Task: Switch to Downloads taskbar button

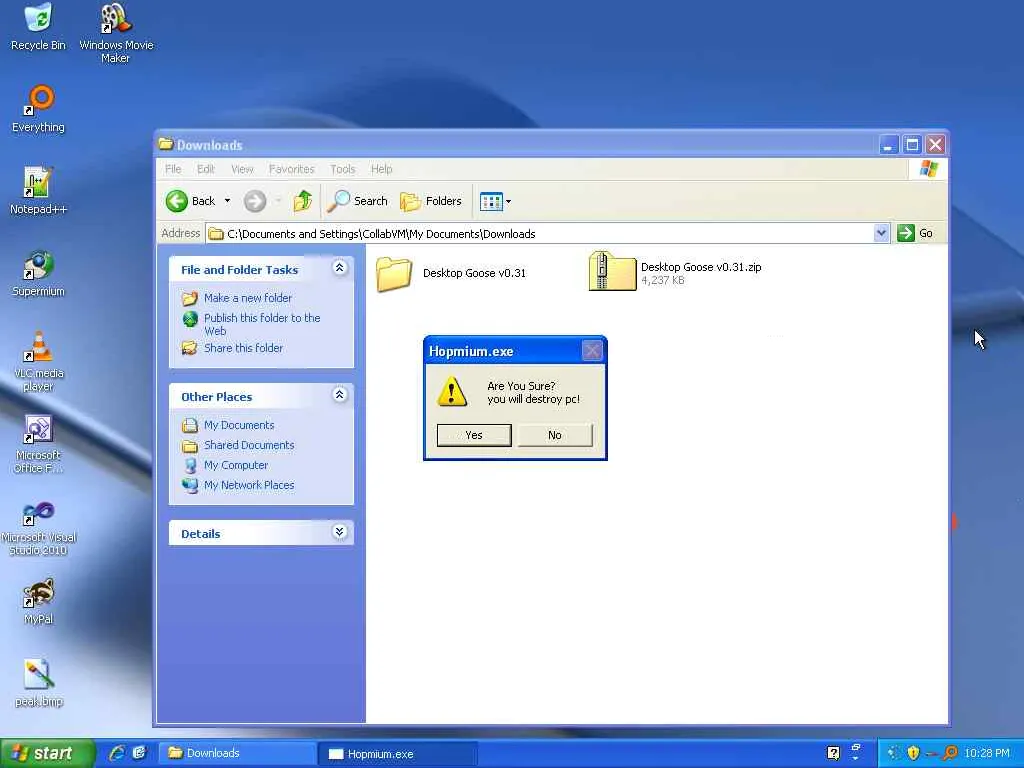Action: point(238,753)
